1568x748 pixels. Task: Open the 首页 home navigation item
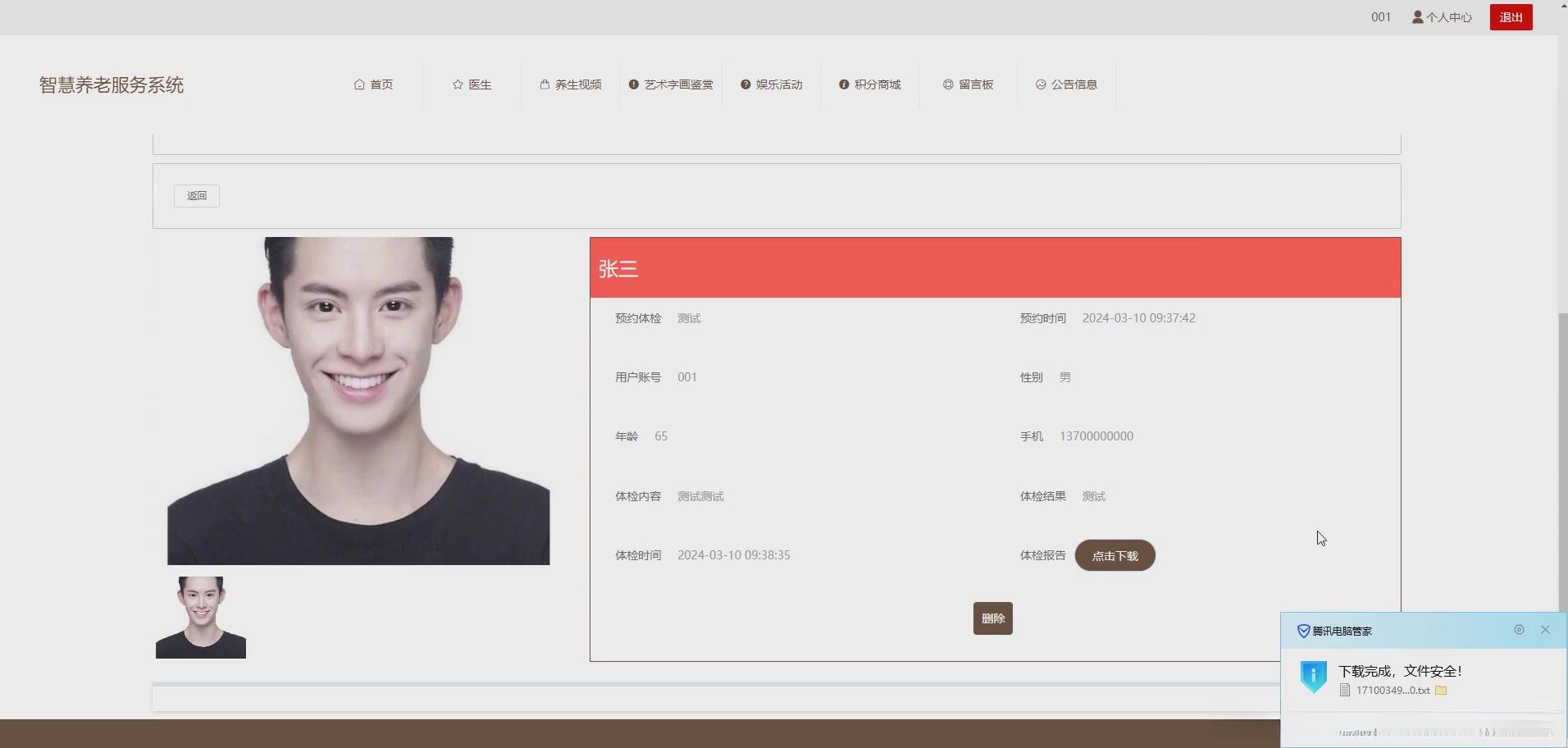373,84
